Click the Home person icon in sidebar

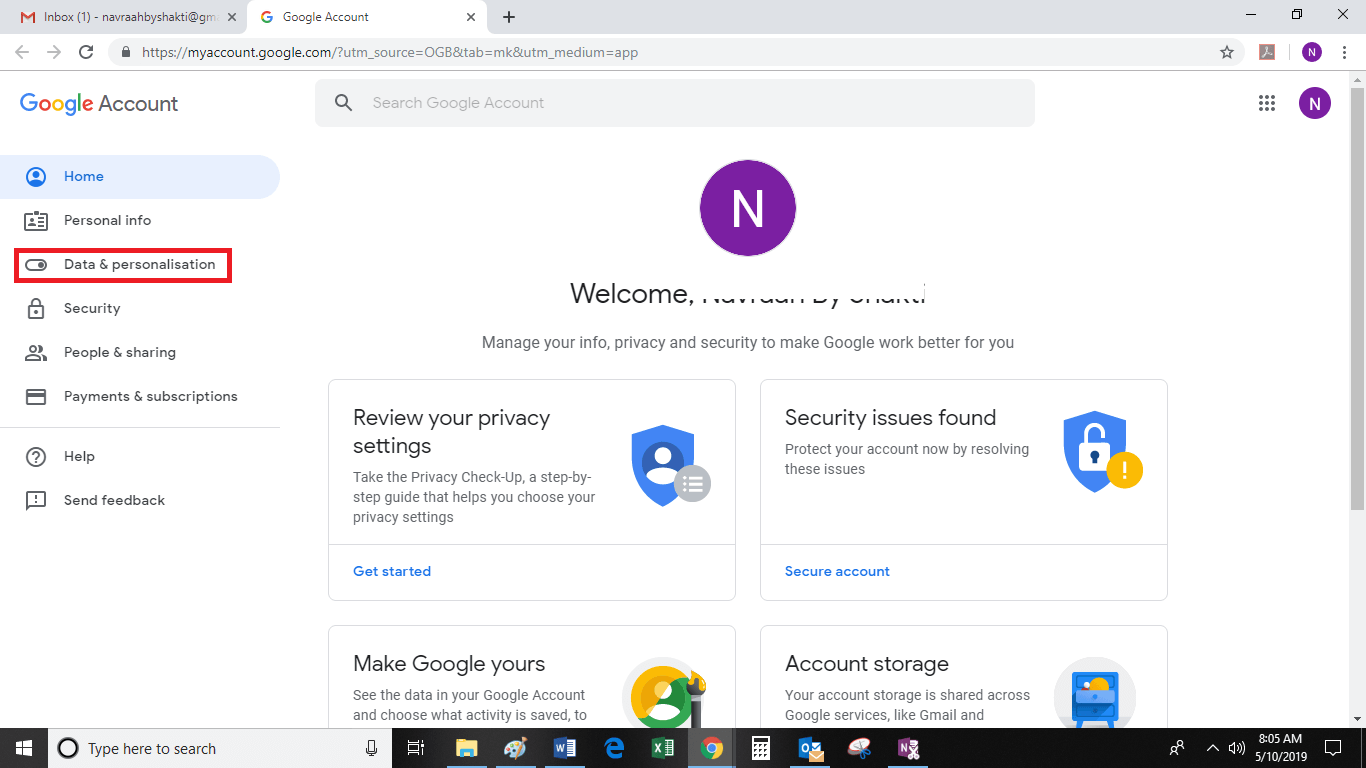pyautogui.click(x=36, y=177)
